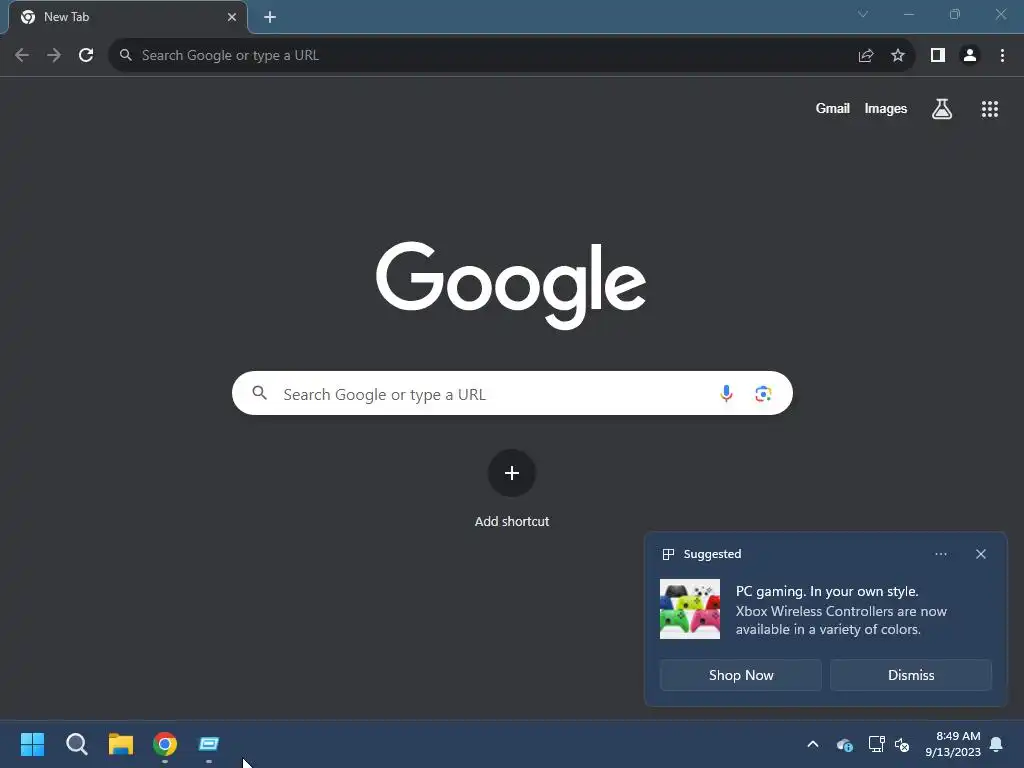Open Gmail link

tap(833, 108)
